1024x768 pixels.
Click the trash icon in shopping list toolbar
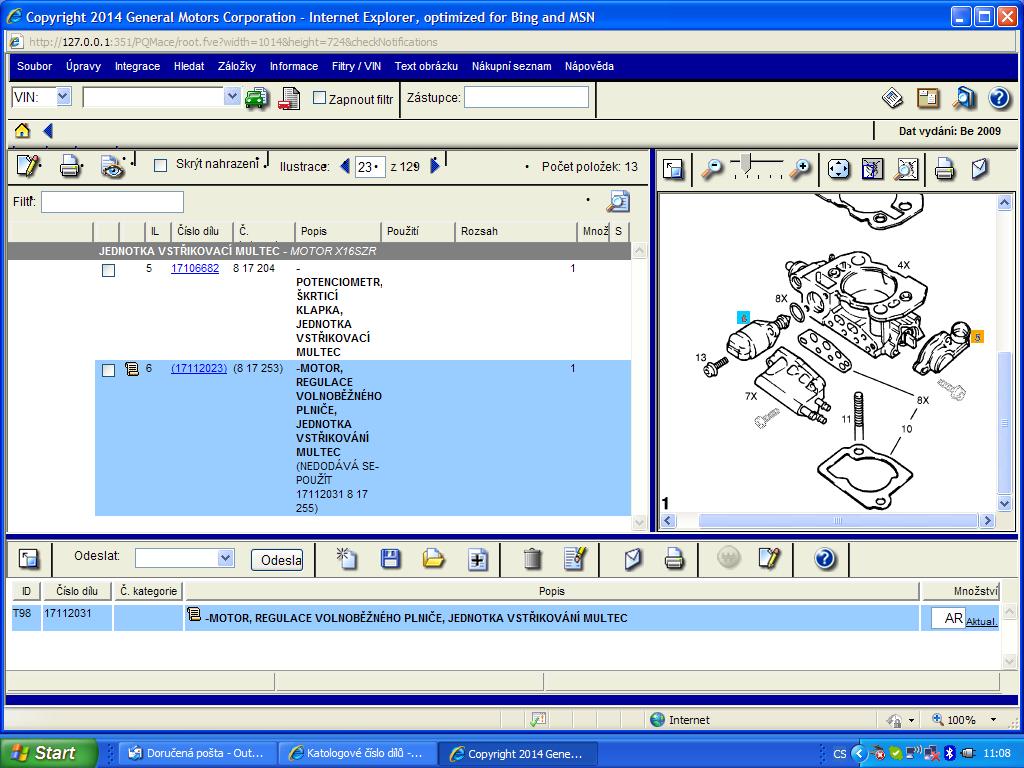point(532,559)
